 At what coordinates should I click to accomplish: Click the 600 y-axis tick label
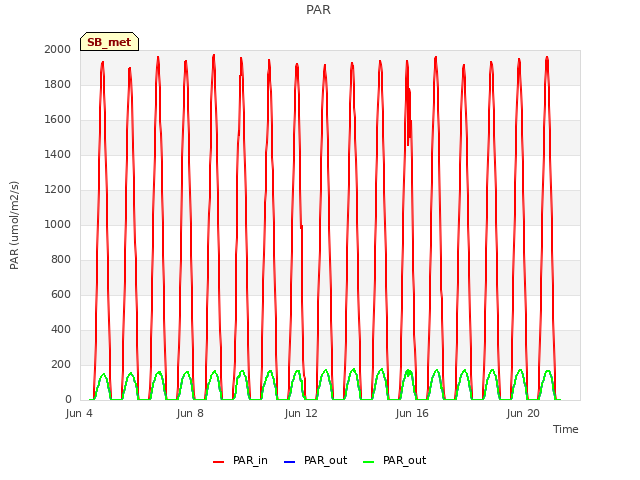(61, 294)
